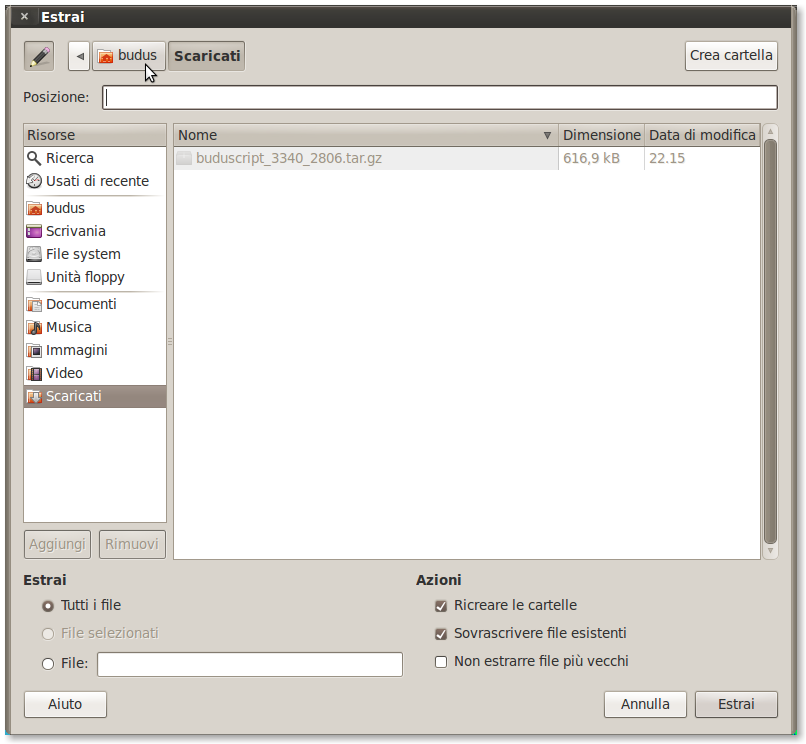Uncheck Sovrascrivere file esistenti
This screenshot has width=806, height=744.
(441, 633)
